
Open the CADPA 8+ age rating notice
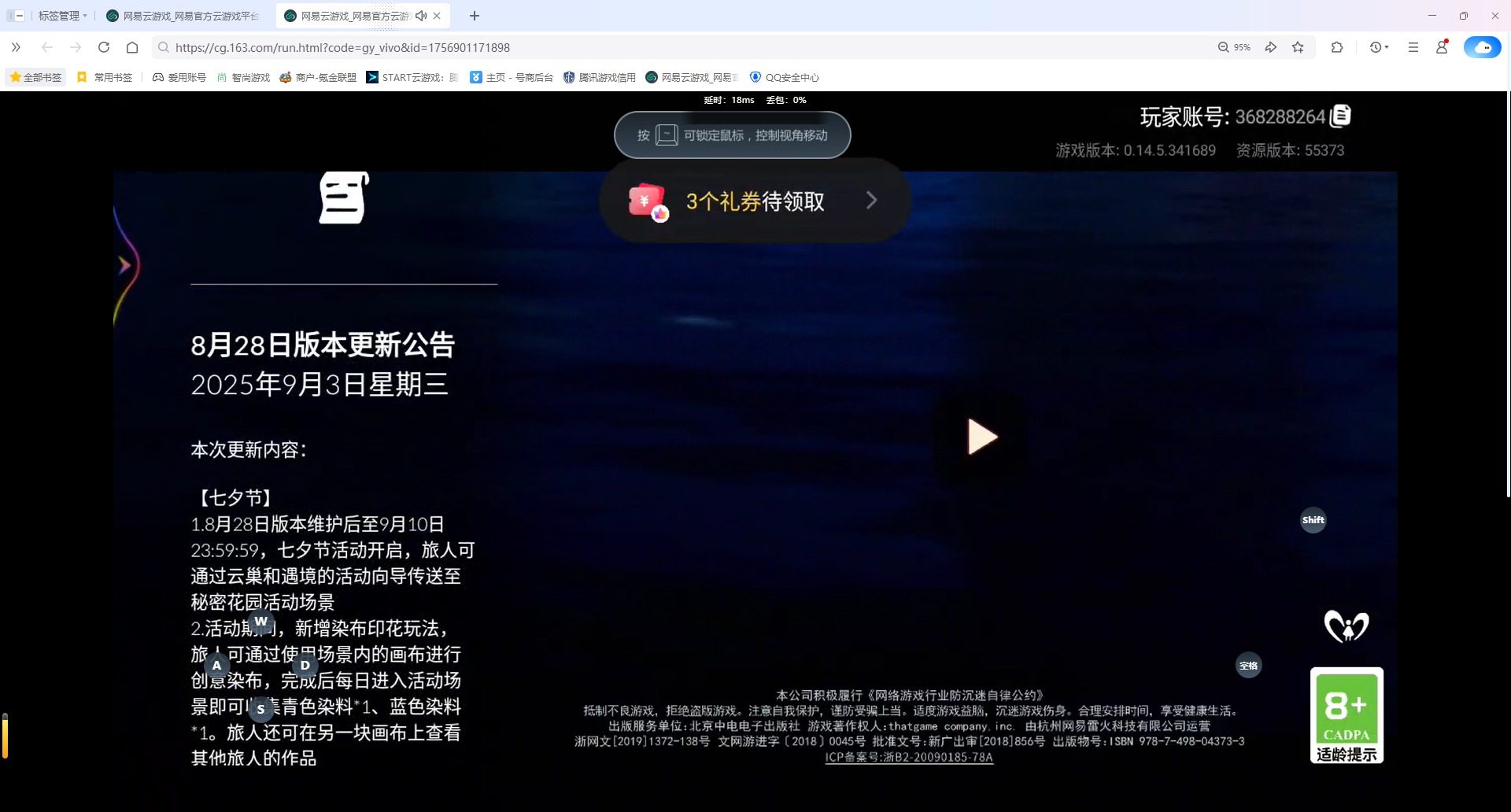point(1347,715)
